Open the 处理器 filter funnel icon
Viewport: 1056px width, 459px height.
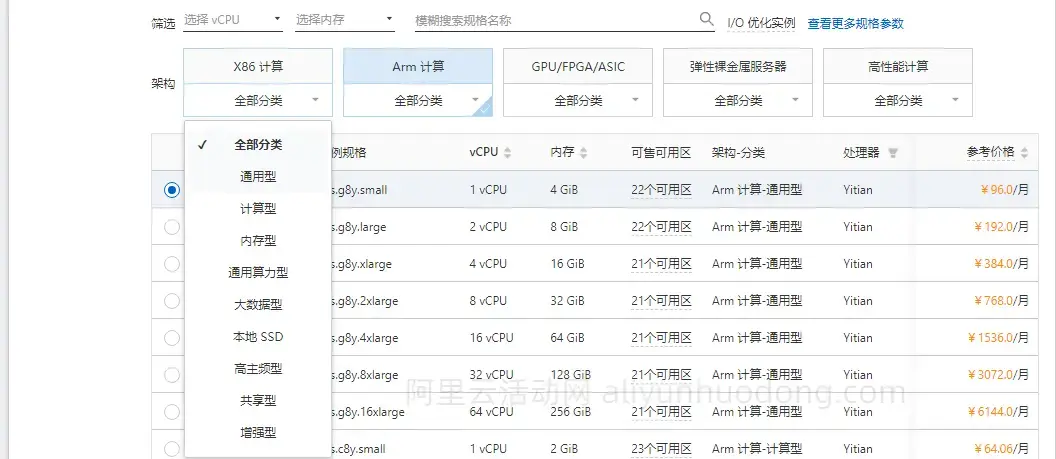893,153
